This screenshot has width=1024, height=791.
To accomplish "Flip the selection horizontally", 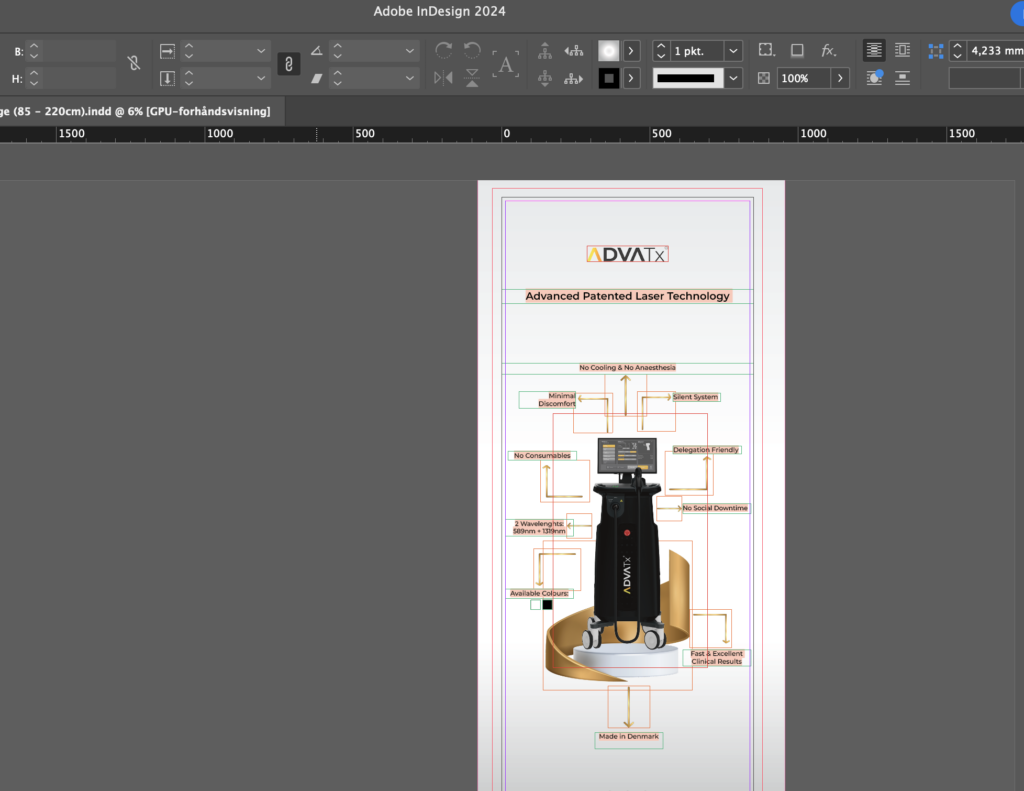I will 443,78.
